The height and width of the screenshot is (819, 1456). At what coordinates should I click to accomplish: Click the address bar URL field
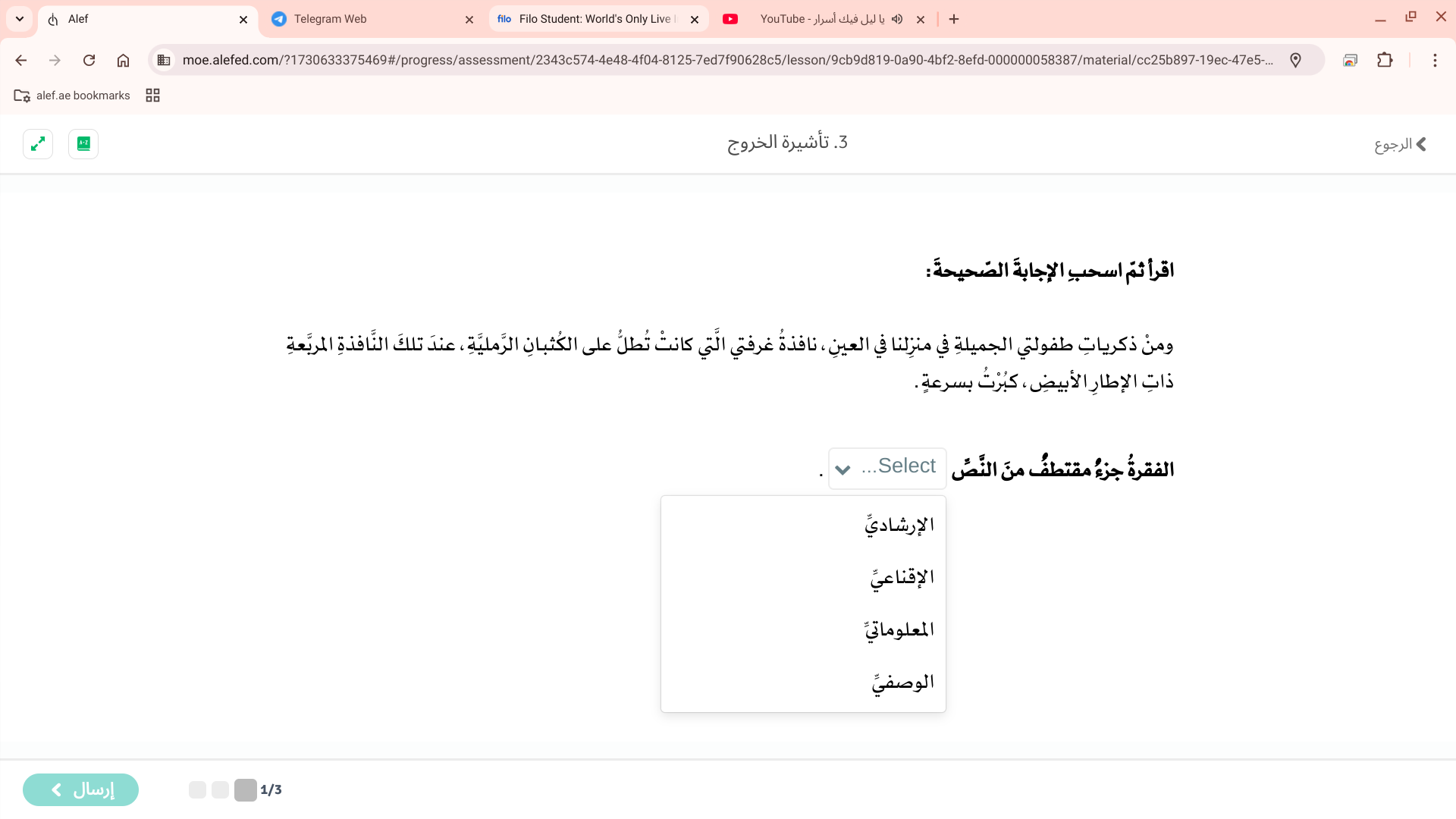726,60
